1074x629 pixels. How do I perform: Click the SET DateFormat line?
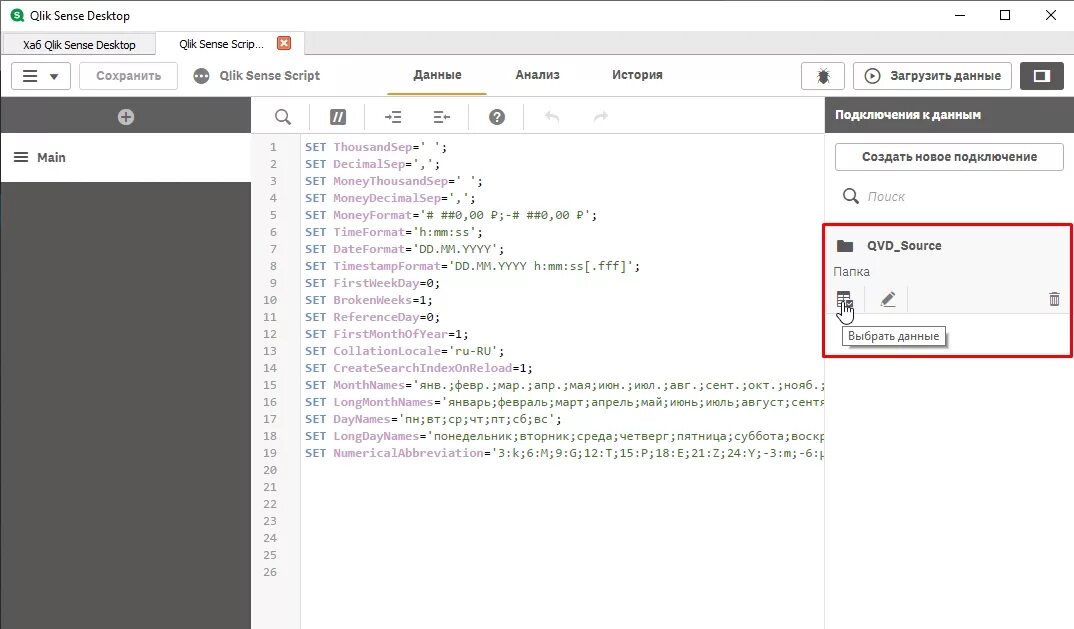pos(404,249)
